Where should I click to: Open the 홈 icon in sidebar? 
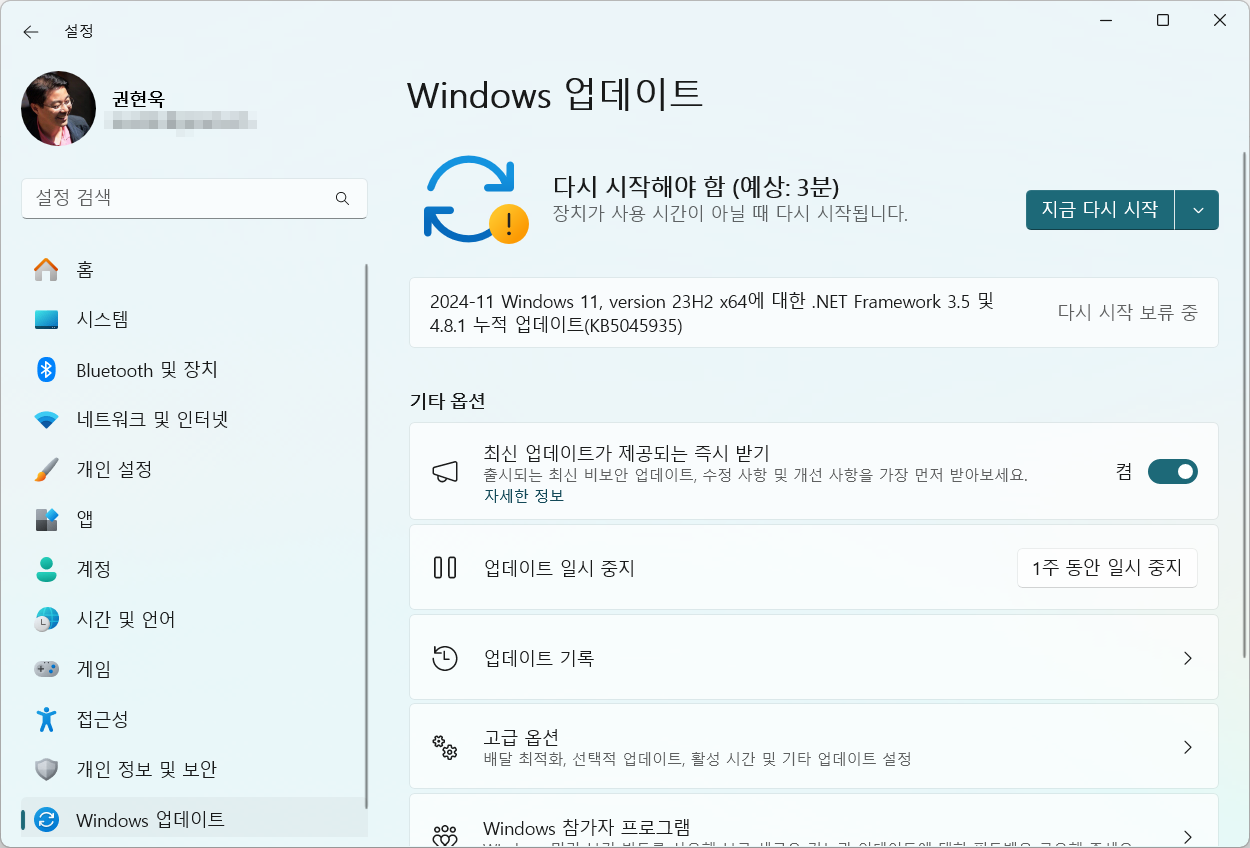46,270
